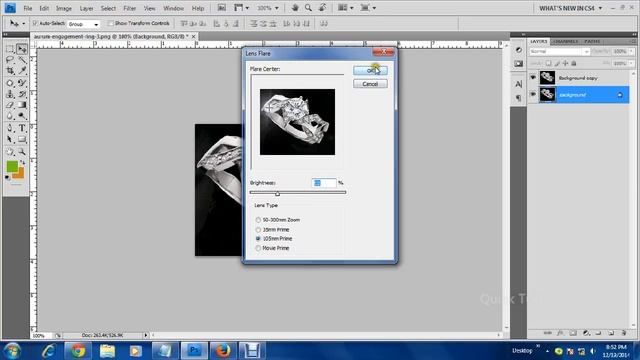The image size is (640, 360).
Task: Select the 105mm Prime lens type
Action: tap(258, 238)
